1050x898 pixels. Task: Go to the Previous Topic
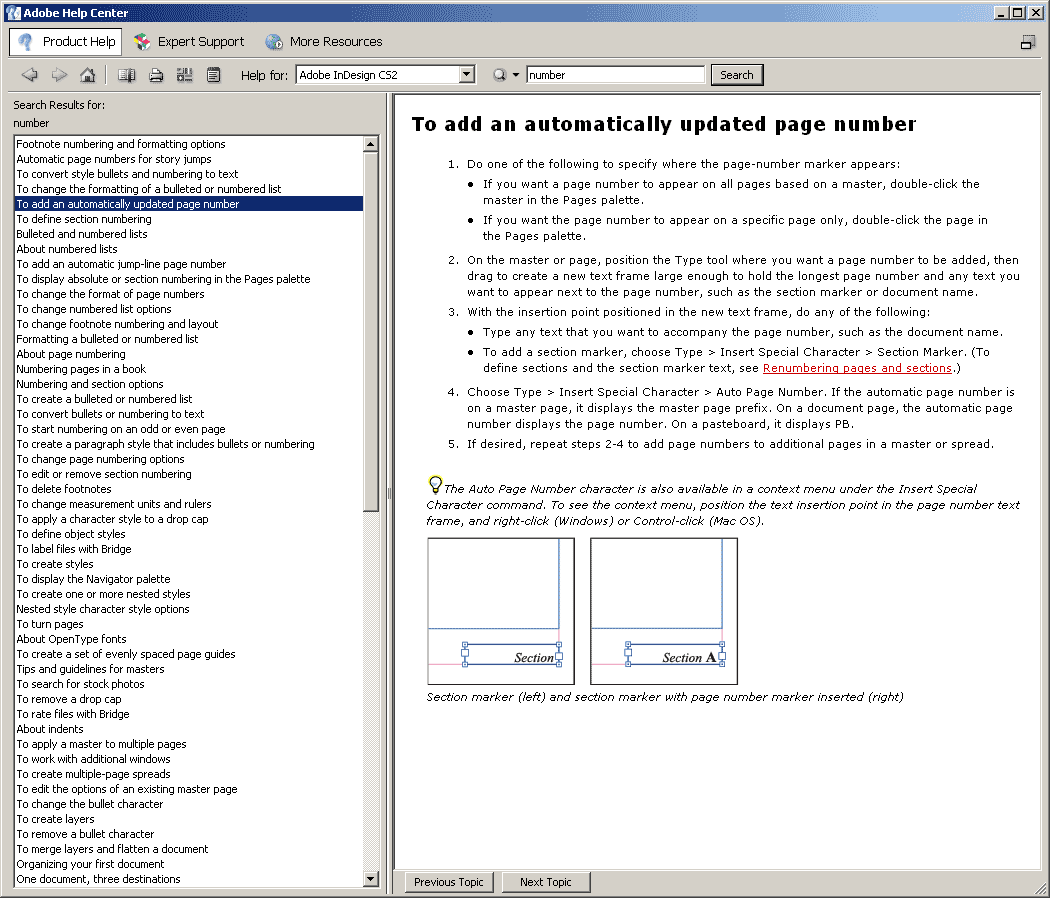point(449,882)
